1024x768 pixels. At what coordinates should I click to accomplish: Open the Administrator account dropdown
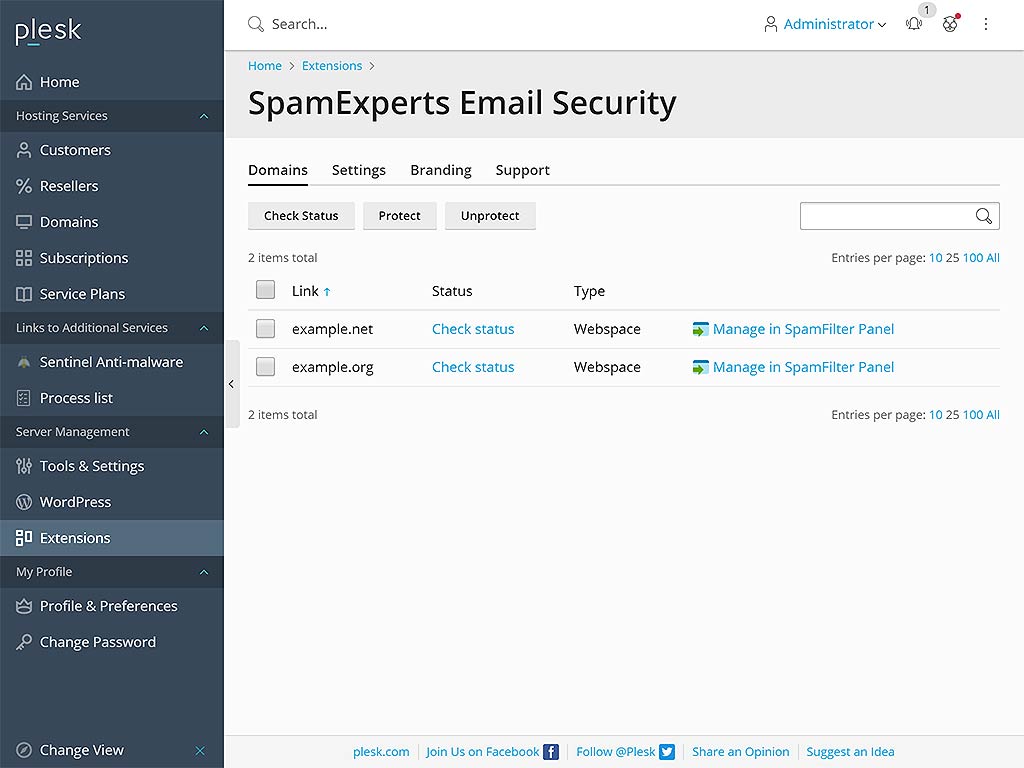[x=824, y=24]
